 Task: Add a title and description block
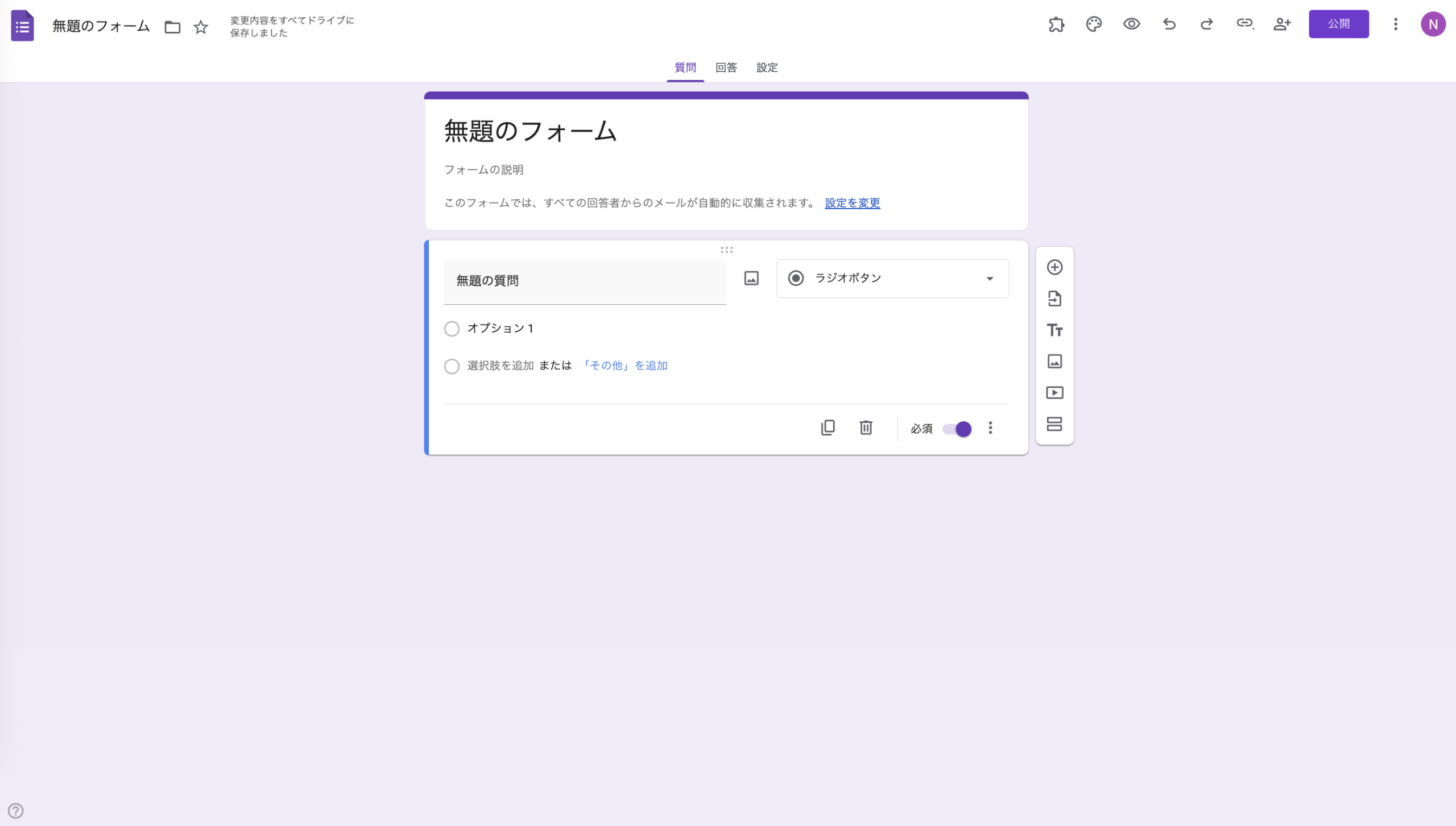pos(1054,330)
